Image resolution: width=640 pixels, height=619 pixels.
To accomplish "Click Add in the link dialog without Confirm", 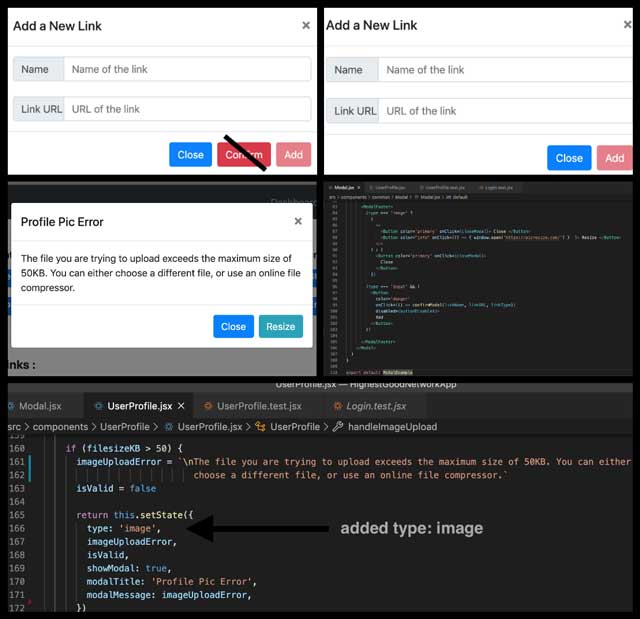I will [x=614, y=158].
